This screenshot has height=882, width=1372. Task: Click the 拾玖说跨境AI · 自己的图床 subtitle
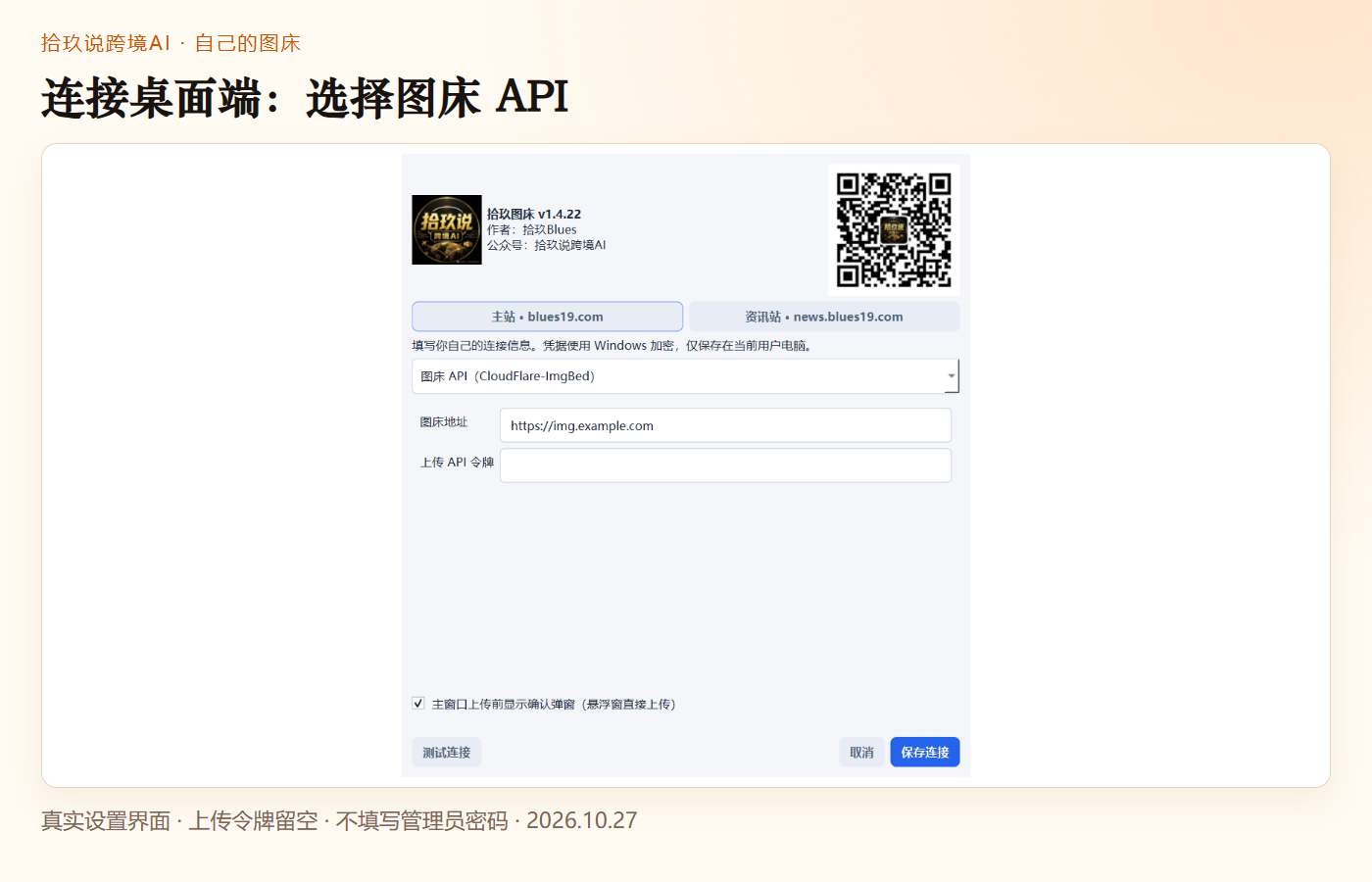[x=171, y=43]
